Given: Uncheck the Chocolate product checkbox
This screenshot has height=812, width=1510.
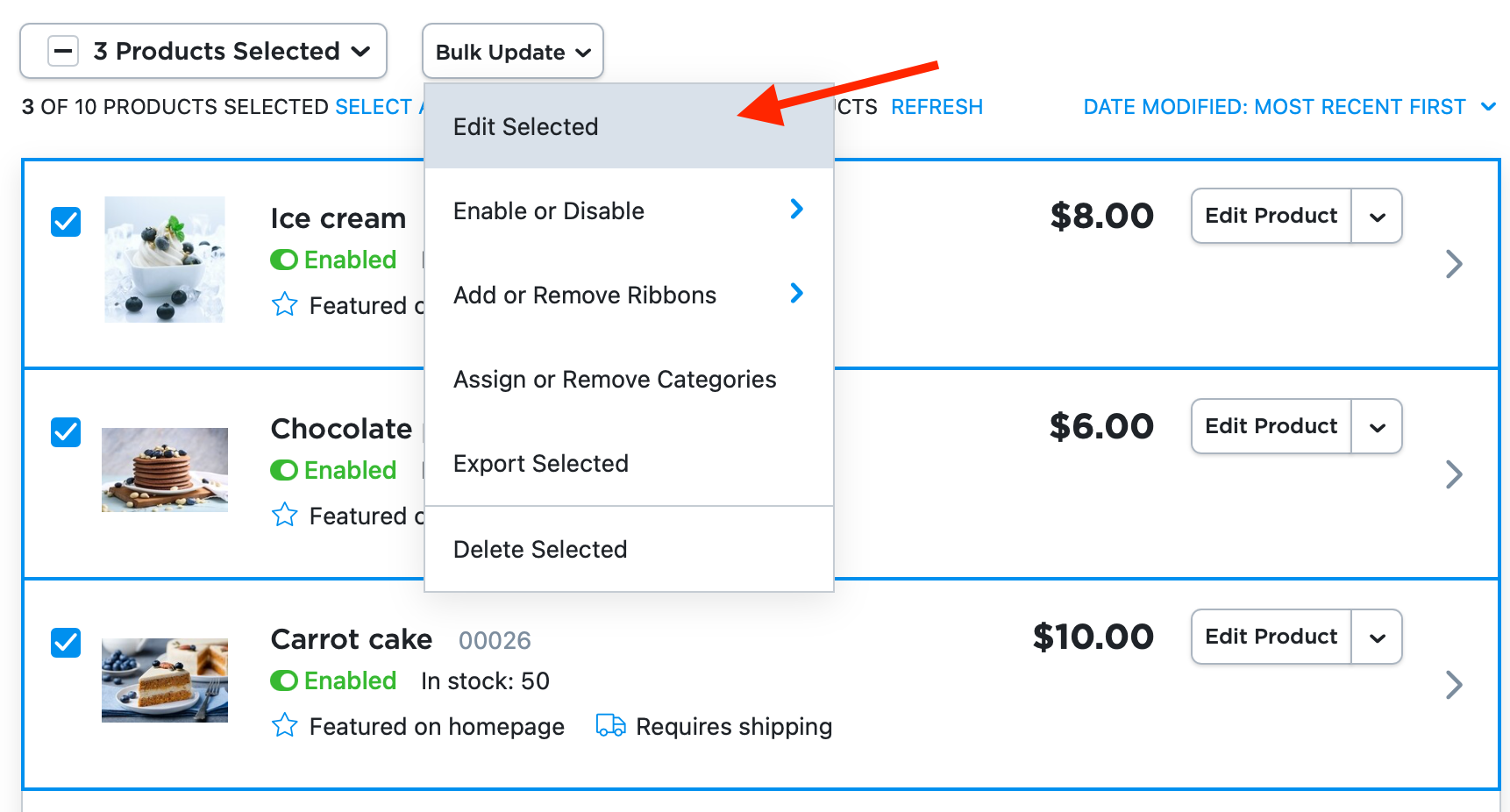Looking at the screenshot, I should coord(65,432).
